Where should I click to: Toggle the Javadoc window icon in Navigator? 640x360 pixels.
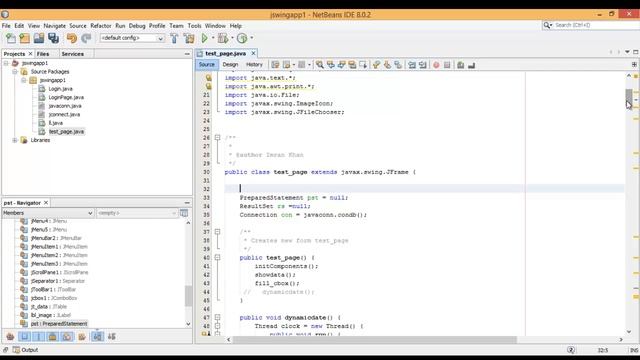184,213
